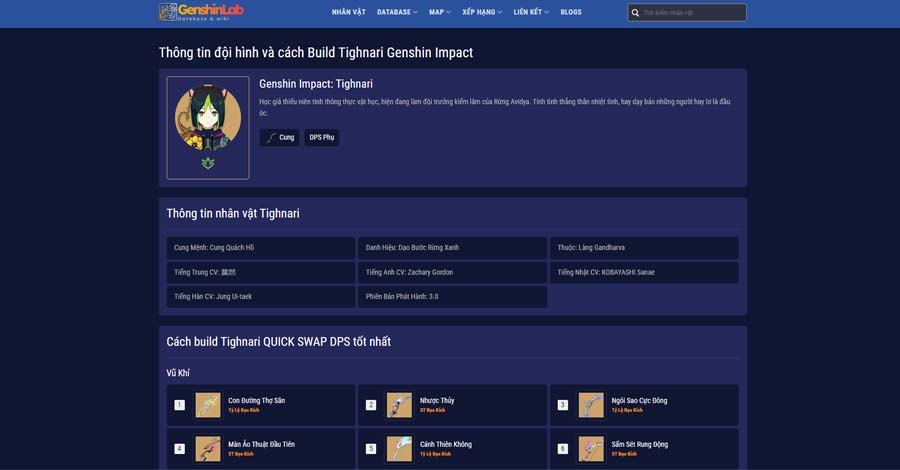Click the Phiên Bản Phát Hành: 3.0 cell
900x470 pixels.
click(x=452, y=297)
